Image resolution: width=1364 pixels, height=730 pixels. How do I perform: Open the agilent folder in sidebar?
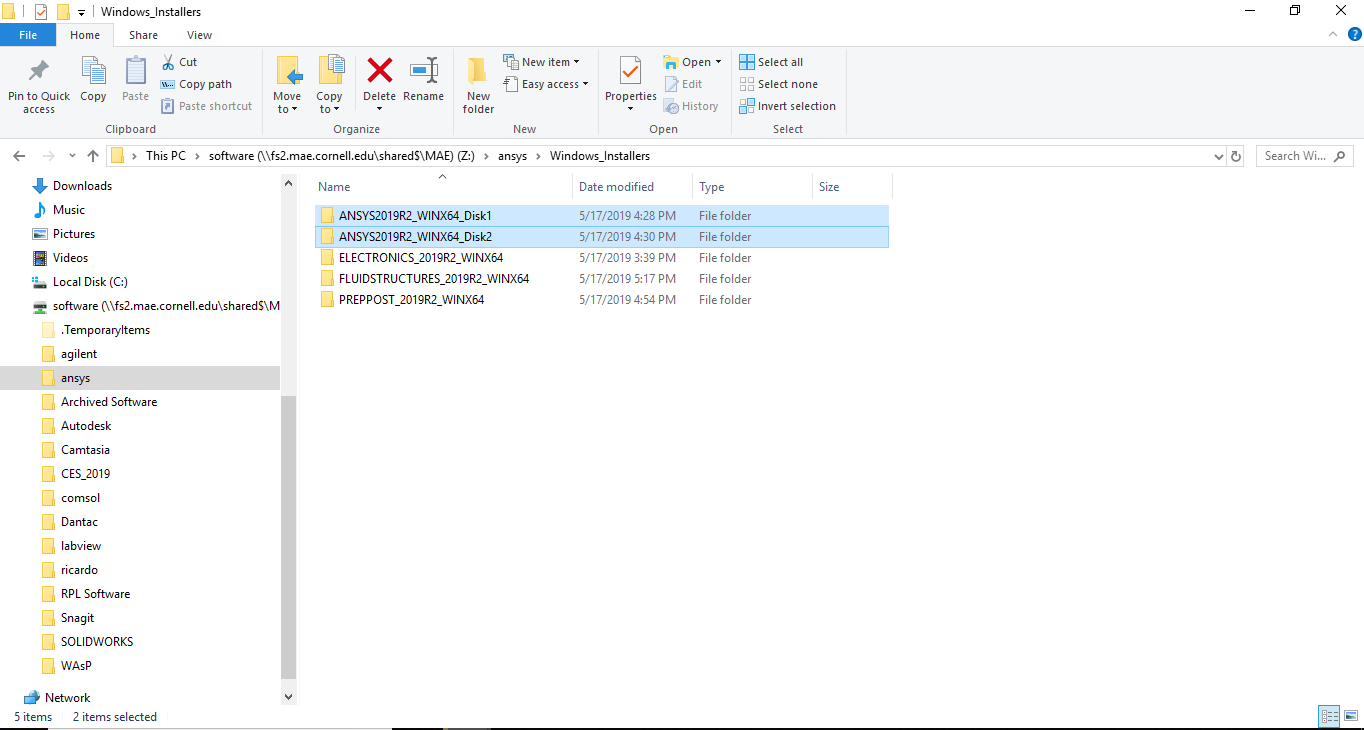pyautogui.click(x=79, y=354)
